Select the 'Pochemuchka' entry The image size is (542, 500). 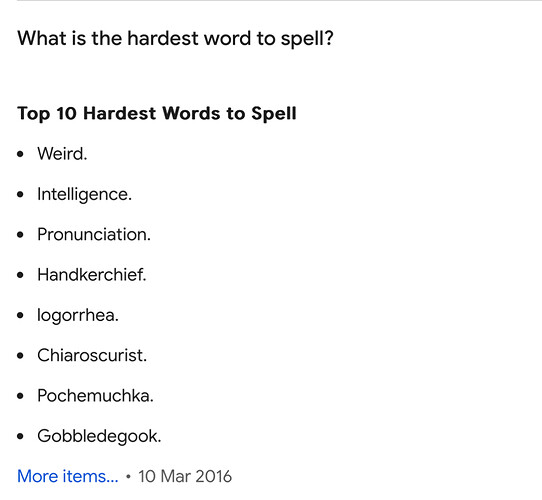coord(95,396)
